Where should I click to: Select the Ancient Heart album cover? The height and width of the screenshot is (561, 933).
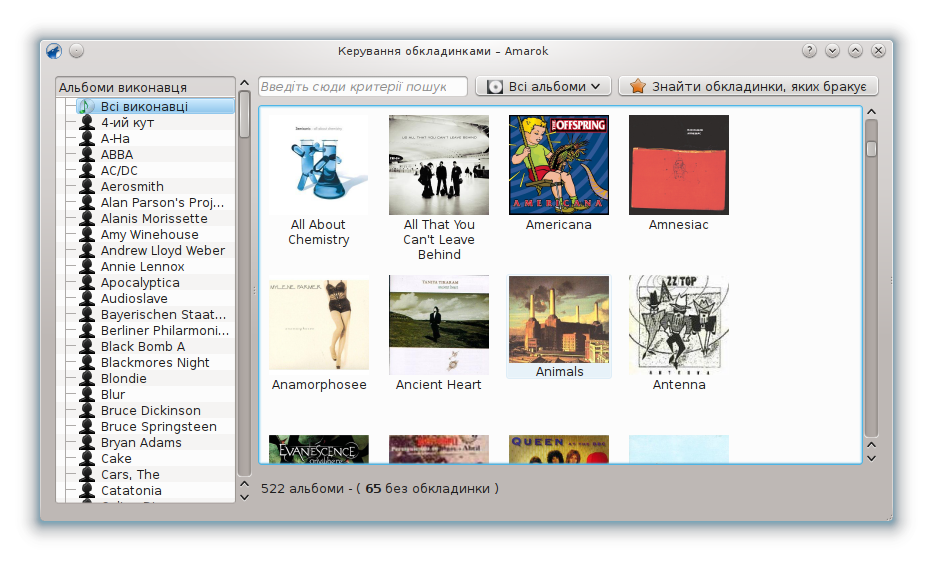[x=439, y=325]
